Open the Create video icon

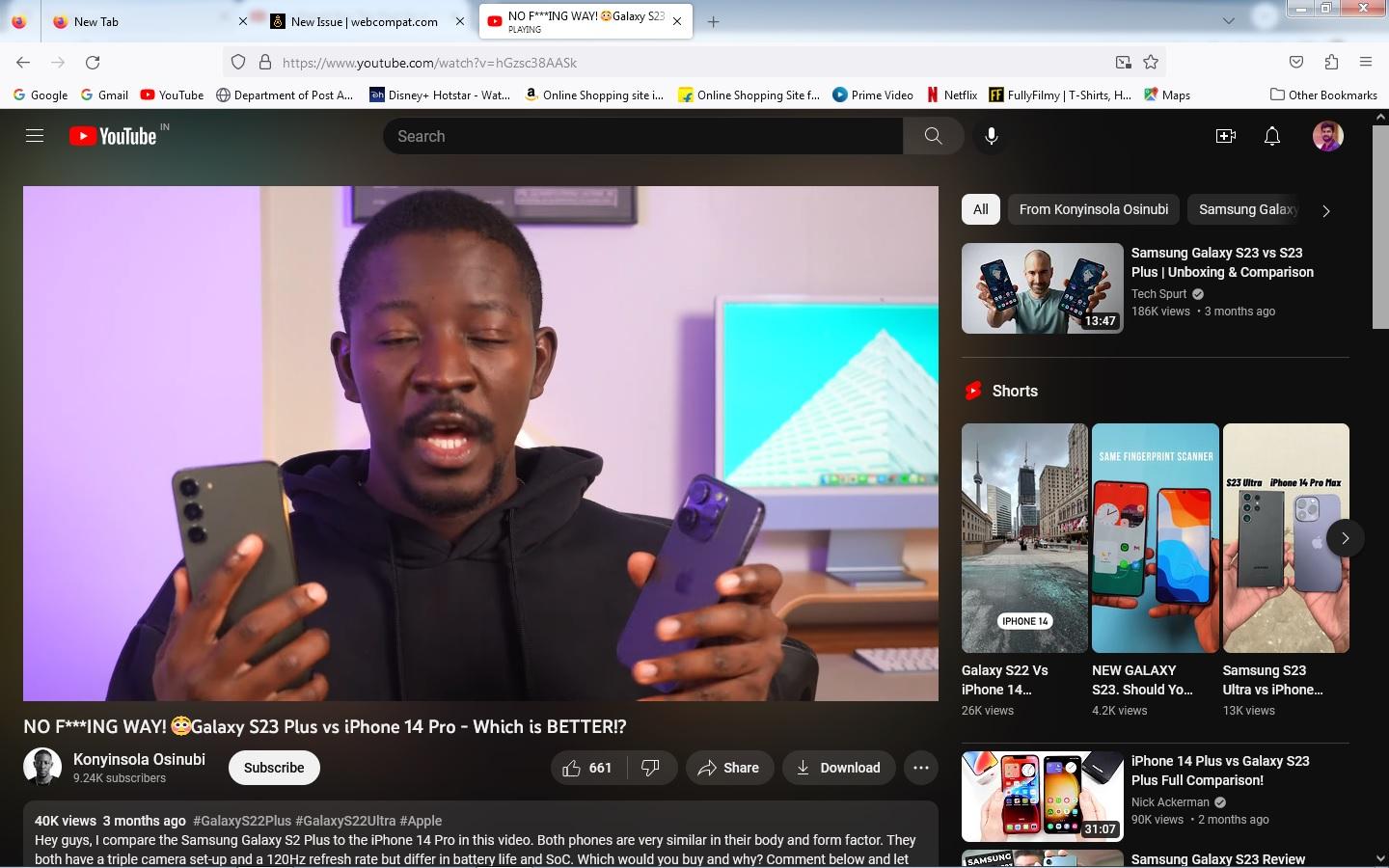(x=1225, y=136)
